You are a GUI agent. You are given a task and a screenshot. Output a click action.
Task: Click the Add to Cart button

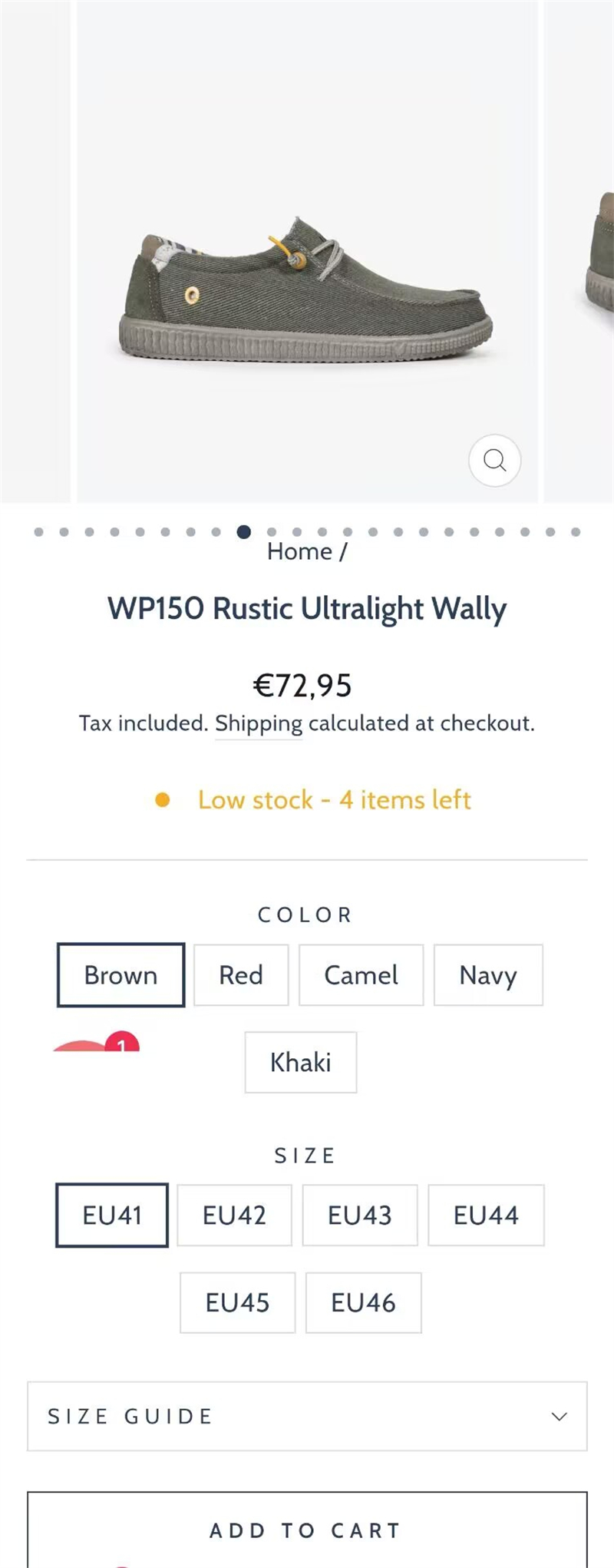(307, 1530)
